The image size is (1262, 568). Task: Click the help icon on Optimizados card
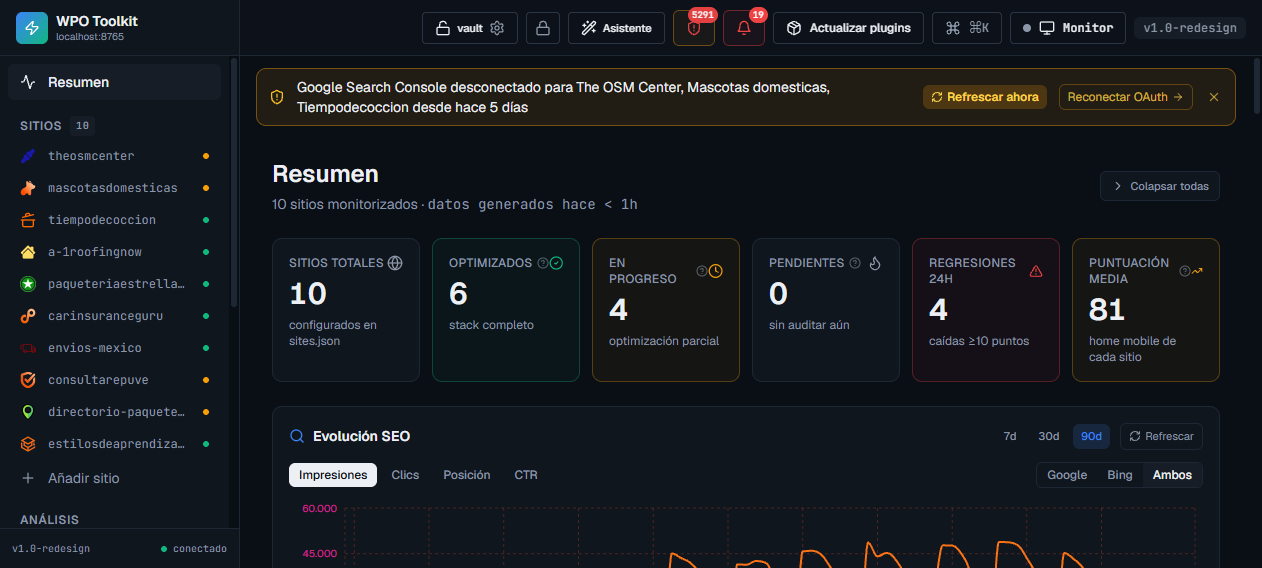click(543, 263)
